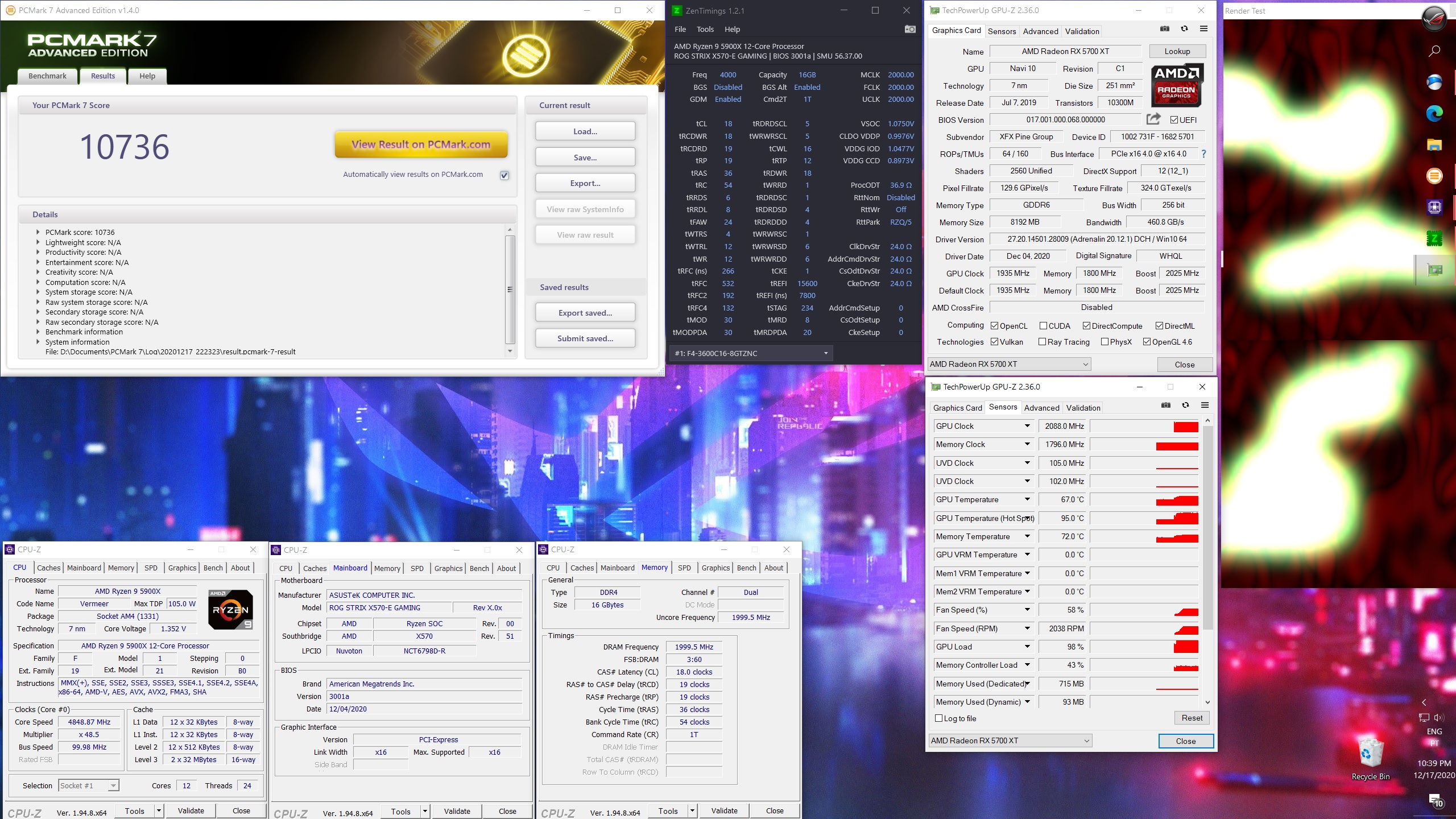Toggle CUDA checkbox in GPU-Z

coord(1043,326)
